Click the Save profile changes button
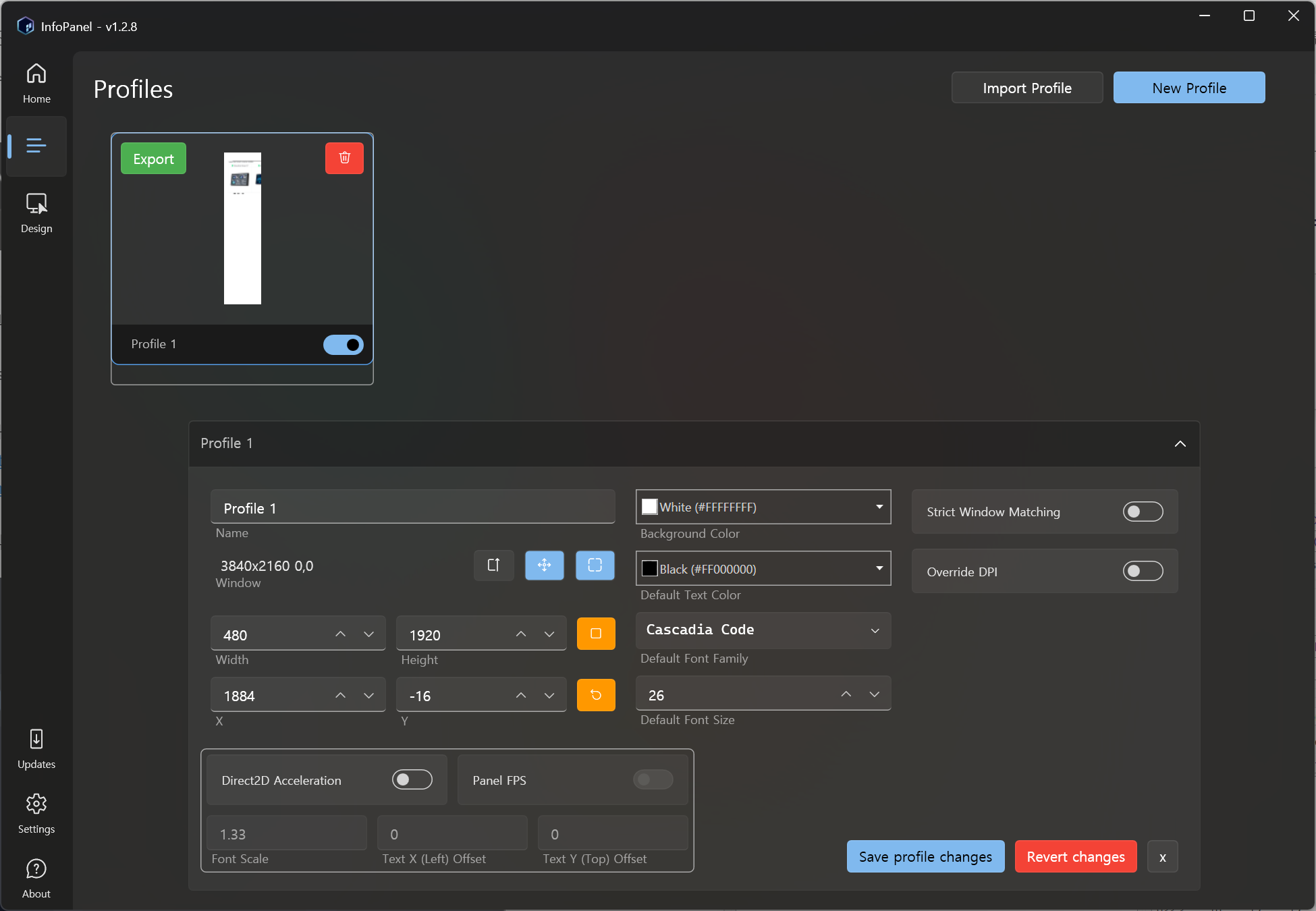 925,856
